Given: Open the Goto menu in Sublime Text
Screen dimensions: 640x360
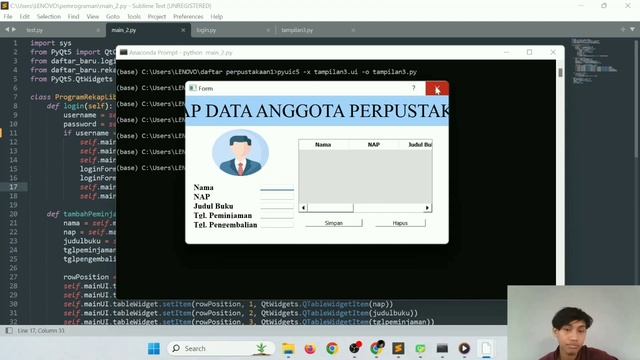Looking at the screenshot, I should (113, 16).
